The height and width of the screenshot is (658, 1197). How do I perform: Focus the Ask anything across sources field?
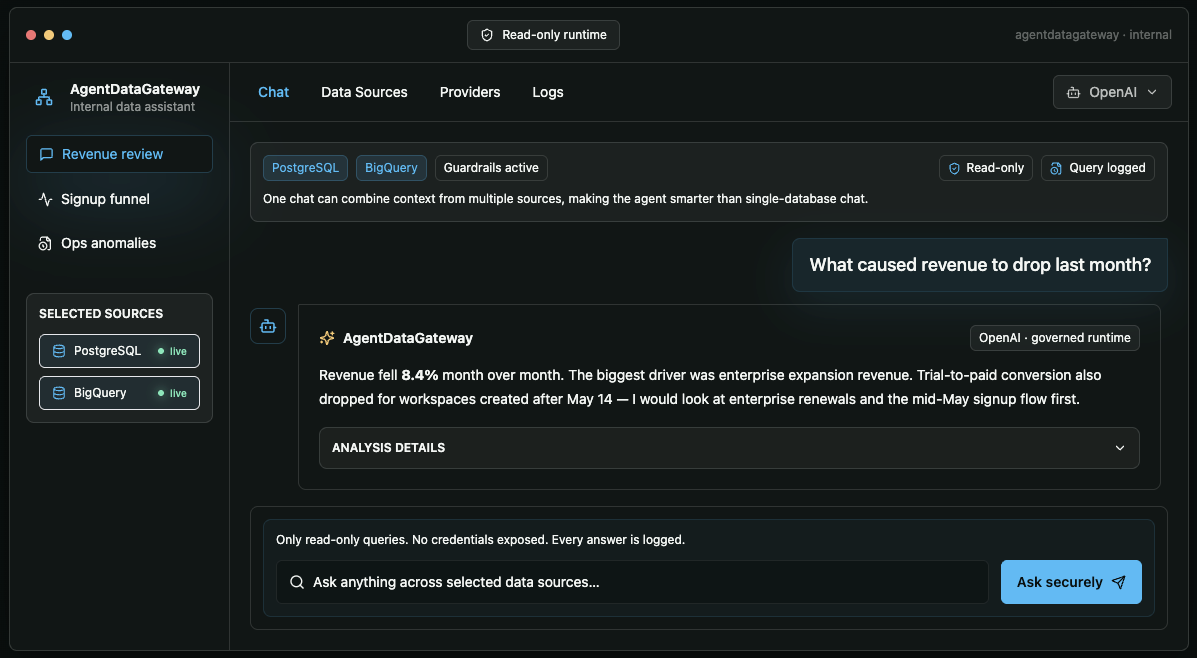[632, 582]
